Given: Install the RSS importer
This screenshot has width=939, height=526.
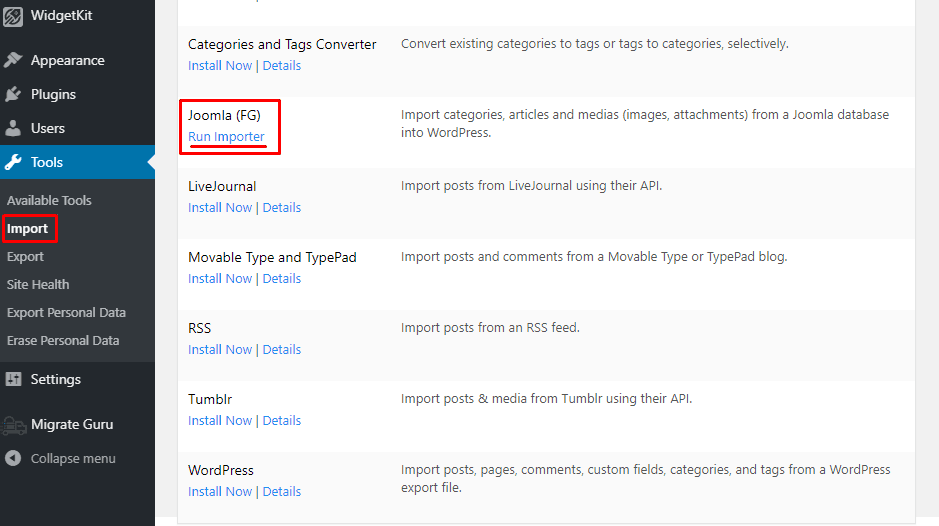Looking at the screenshot, I should [x=220, y=349].
